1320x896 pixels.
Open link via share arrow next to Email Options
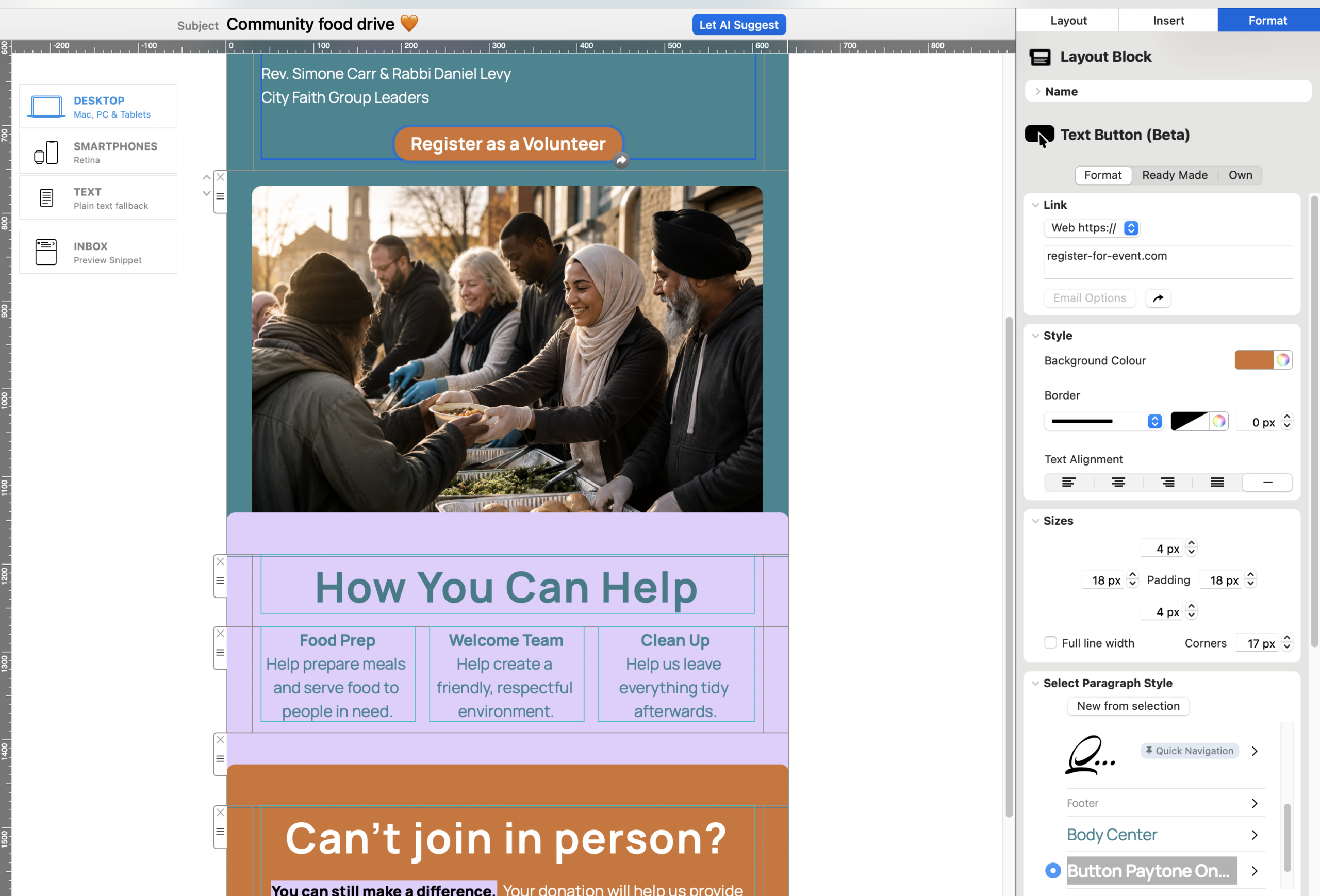(1158, 298)
